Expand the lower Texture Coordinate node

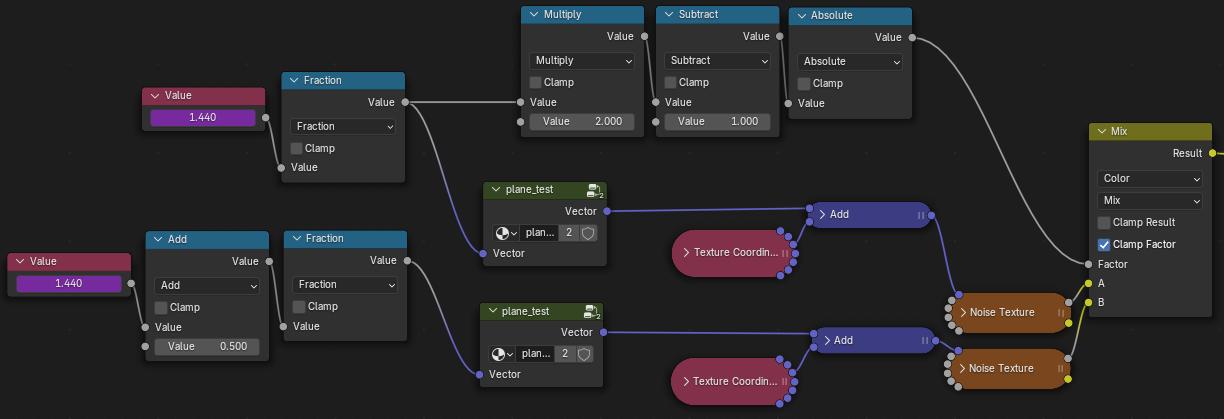(686, 381)
